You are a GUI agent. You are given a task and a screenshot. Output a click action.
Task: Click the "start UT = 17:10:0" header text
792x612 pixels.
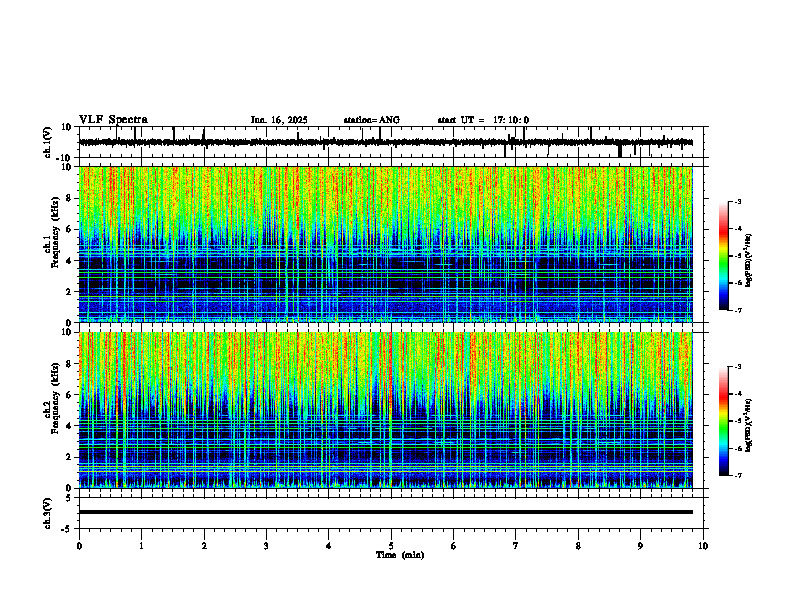point(483,120)
